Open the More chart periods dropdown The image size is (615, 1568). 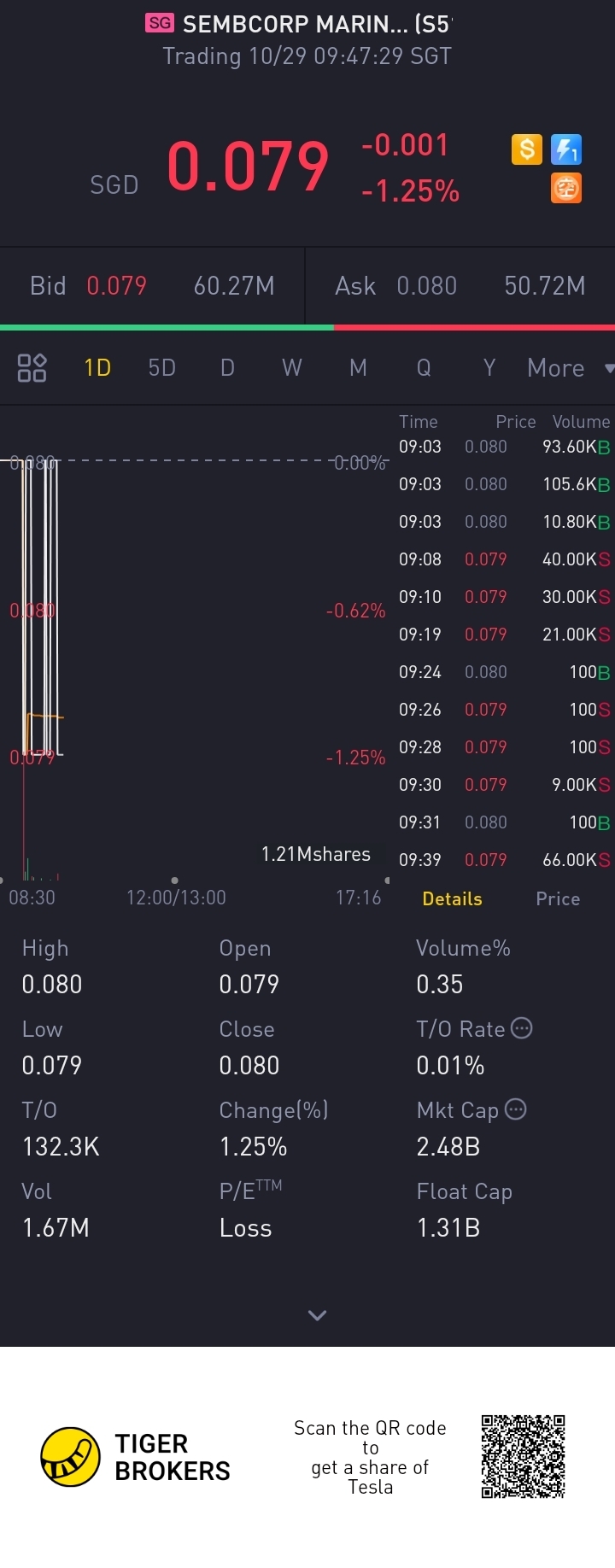pyautogui.click(x=570, y=368)
